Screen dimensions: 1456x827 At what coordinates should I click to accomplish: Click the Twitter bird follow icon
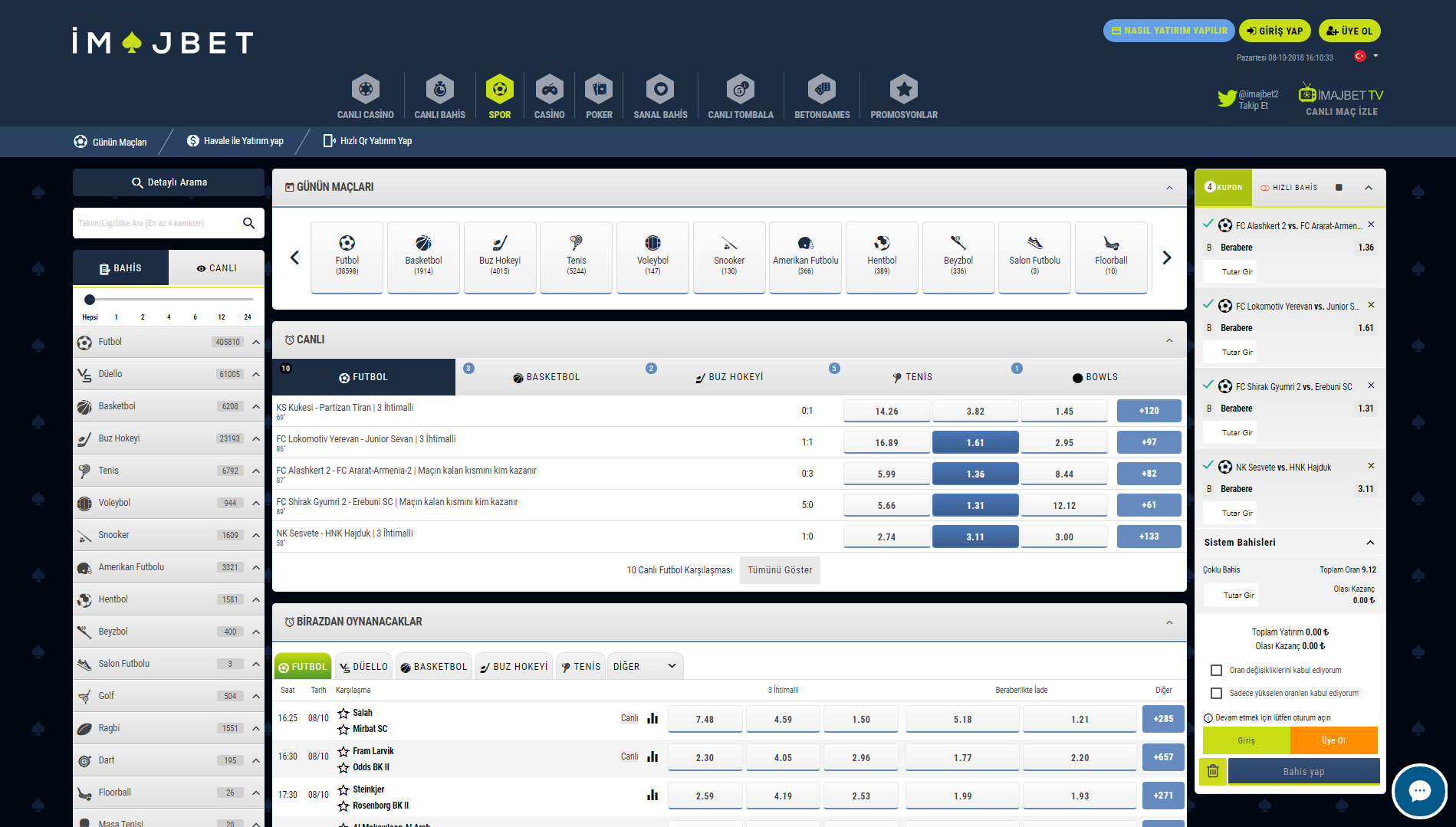pyautogui.click(x=1227, y=98)
